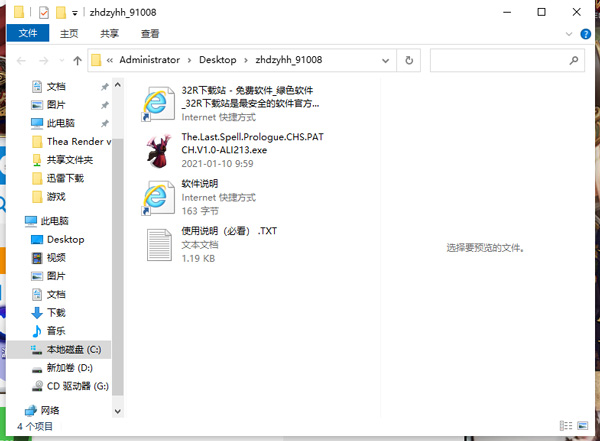
Task: Click the file name 使用说明 (必看) .TXT
Action: click(x=229, y=231)
